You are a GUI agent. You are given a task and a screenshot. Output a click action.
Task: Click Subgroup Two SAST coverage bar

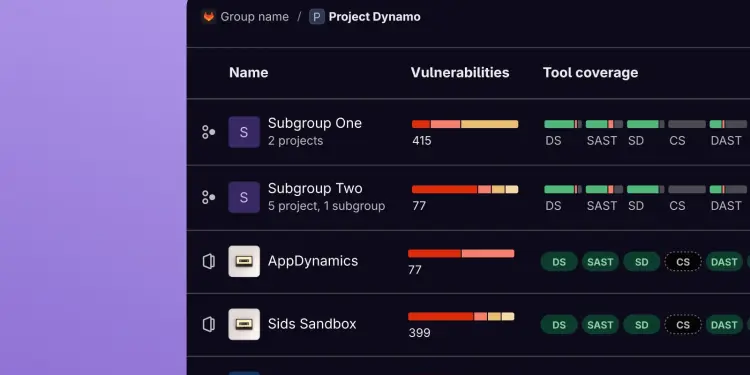pos(604,189)
